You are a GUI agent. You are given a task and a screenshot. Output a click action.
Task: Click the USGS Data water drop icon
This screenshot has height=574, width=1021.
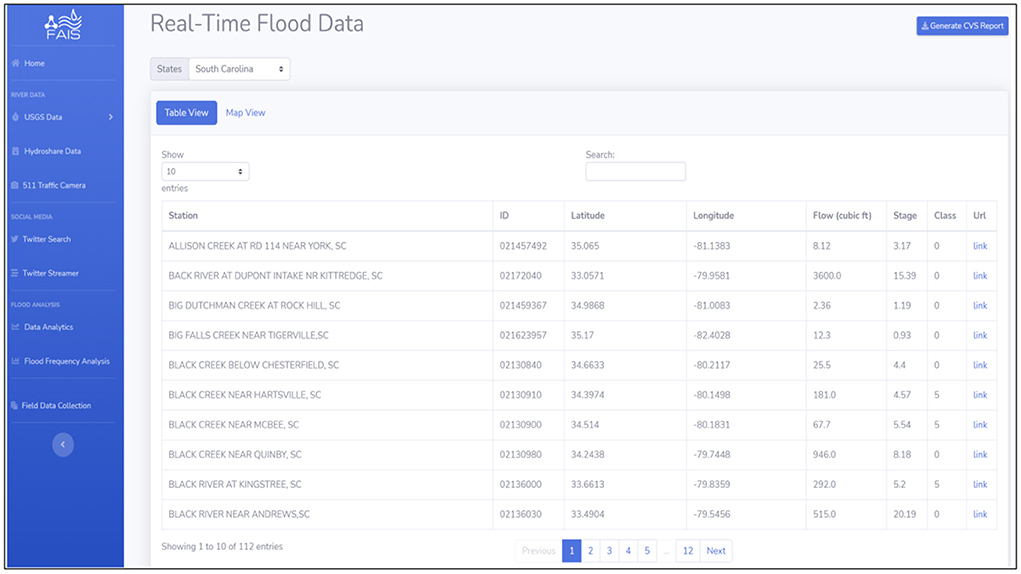coord(16,117)
